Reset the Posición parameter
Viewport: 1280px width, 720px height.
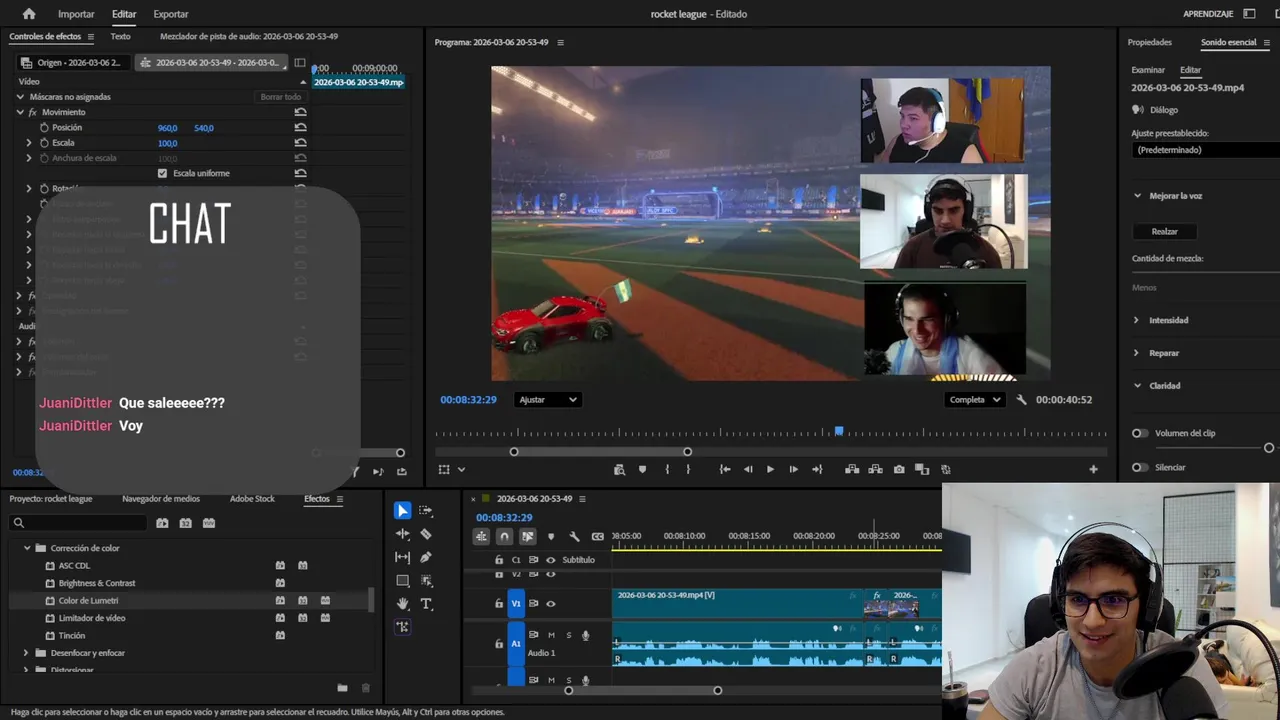(300, 128)
